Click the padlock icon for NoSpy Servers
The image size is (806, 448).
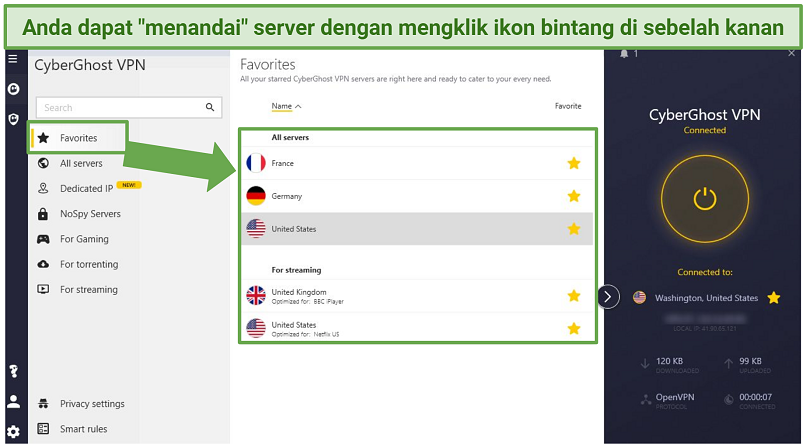click(x=43, y=214)
